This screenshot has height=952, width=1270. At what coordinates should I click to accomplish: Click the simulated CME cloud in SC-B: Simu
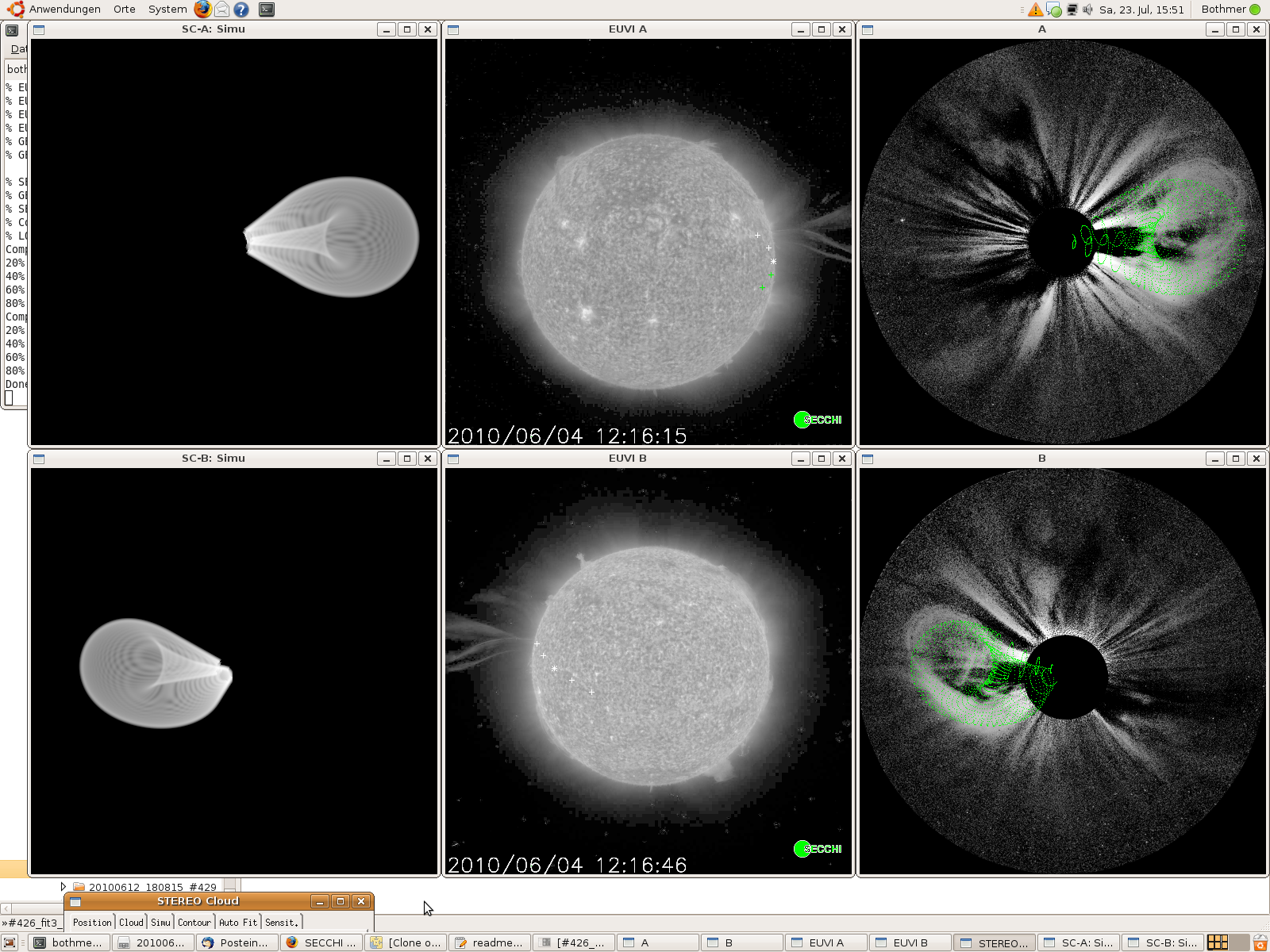156,674
